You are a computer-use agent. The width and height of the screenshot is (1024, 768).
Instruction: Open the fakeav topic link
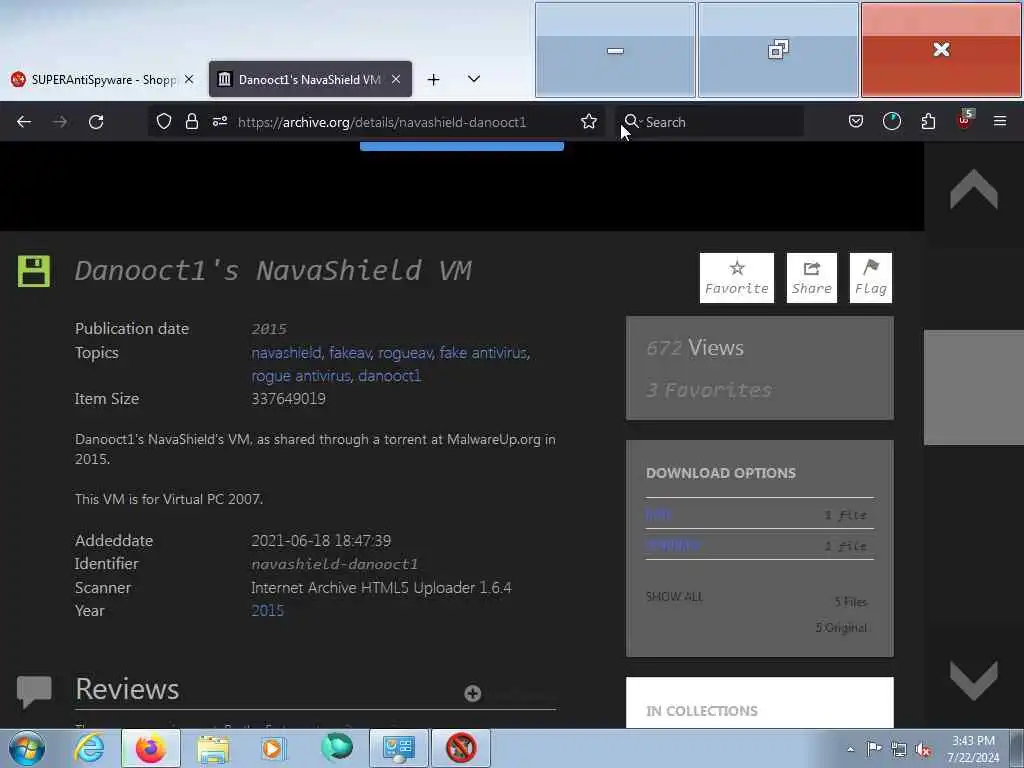(x=350, y=353)
